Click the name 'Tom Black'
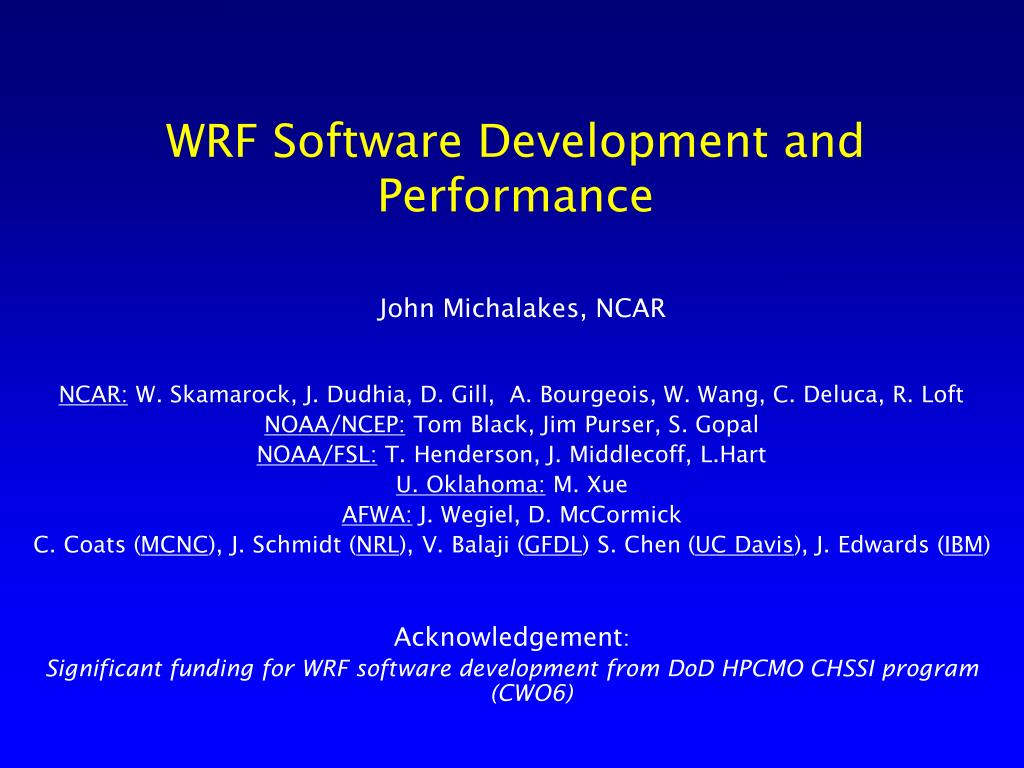The height and width of the screenshot is (768, 1024). pos(470,424)
